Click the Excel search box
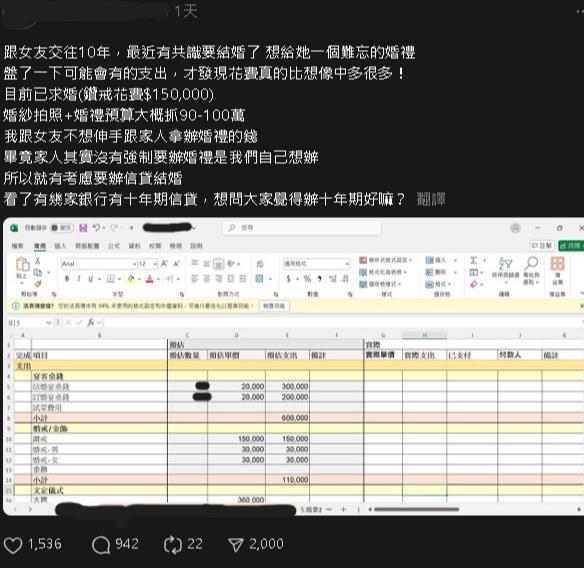The height and width of the screenshot is (568, 584). [302, 228]
